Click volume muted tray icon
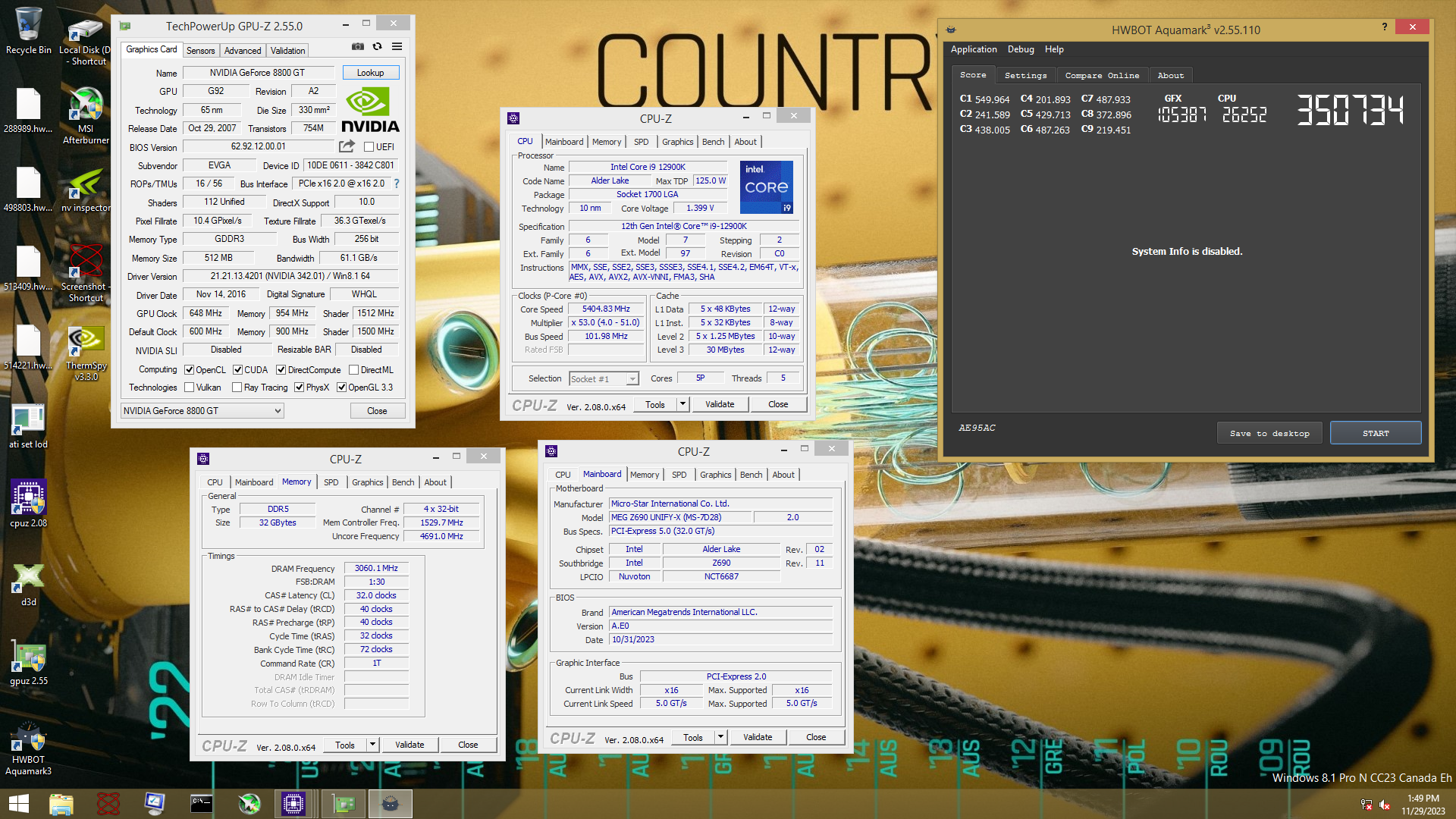This screenshot has width=1456, height=819. click(1385, 805)
